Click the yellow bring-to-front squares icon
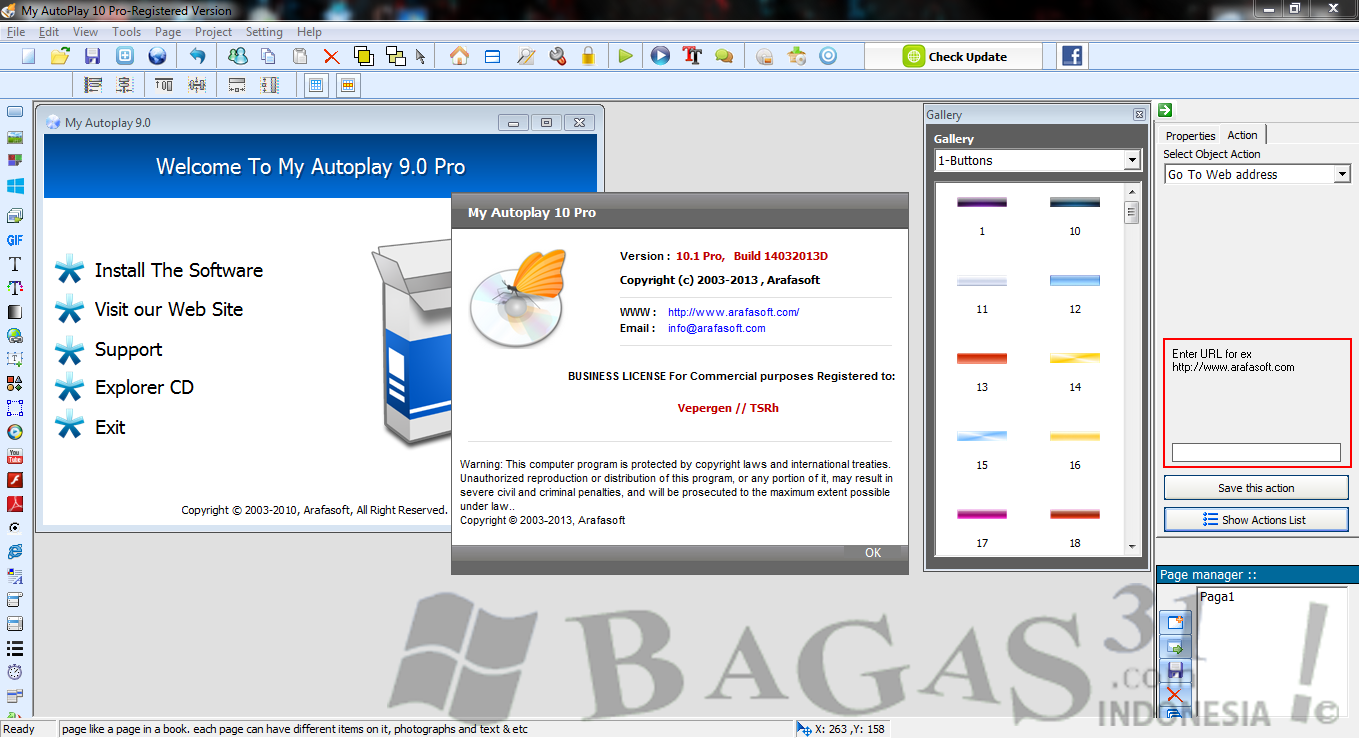This screenshot has width=1359, height=738. click(x=363, y=57)
